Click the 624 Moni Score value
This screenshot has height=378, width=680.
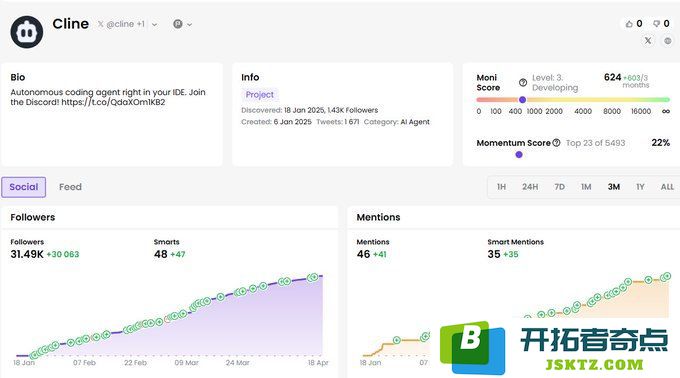tap(612, 77)
